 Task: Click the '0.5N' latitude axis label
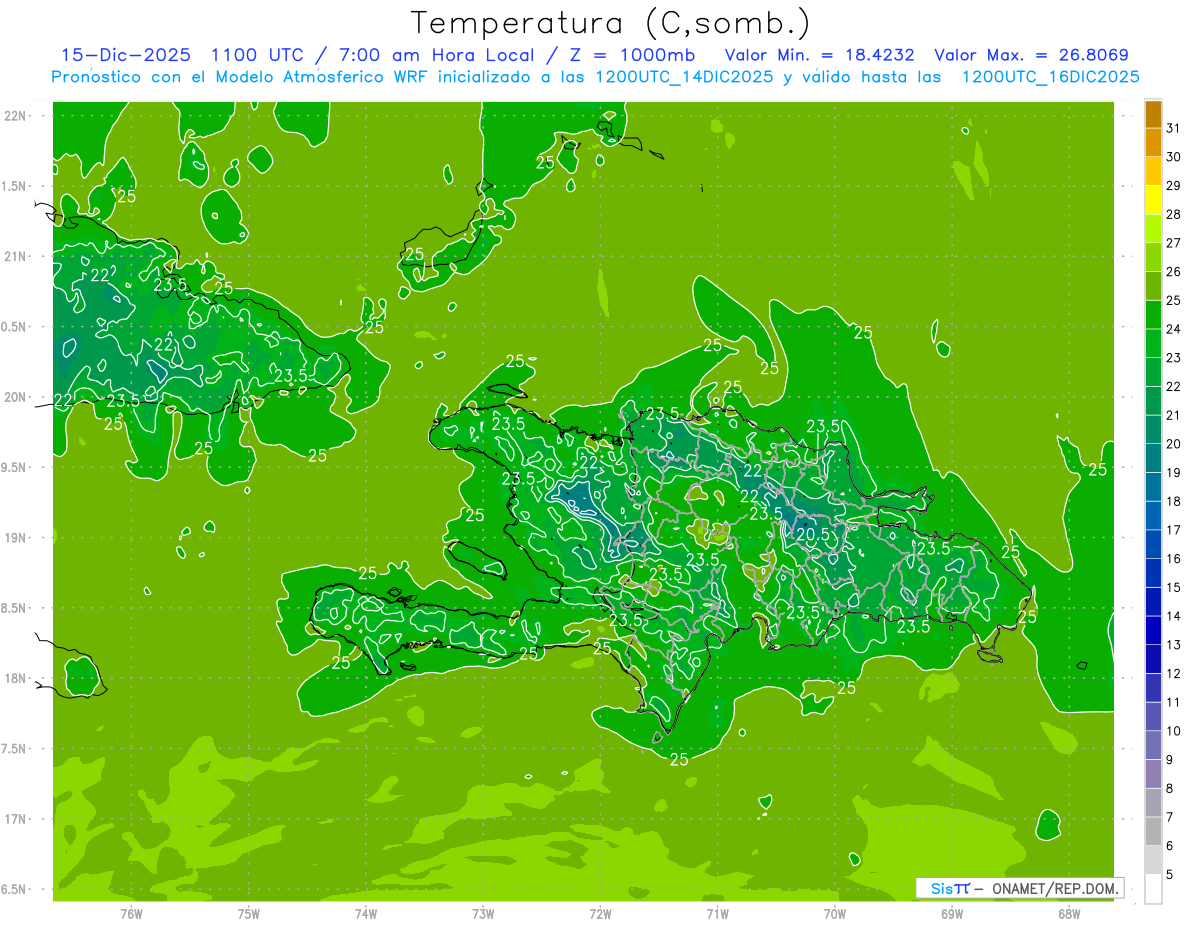(x=15, y=327)
